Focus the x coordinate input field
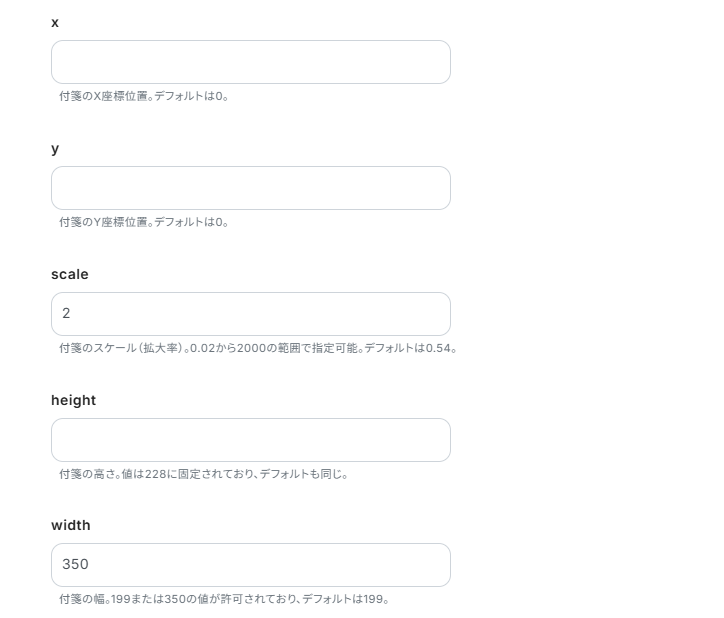724x618 pixels. (x=250, y=62)
